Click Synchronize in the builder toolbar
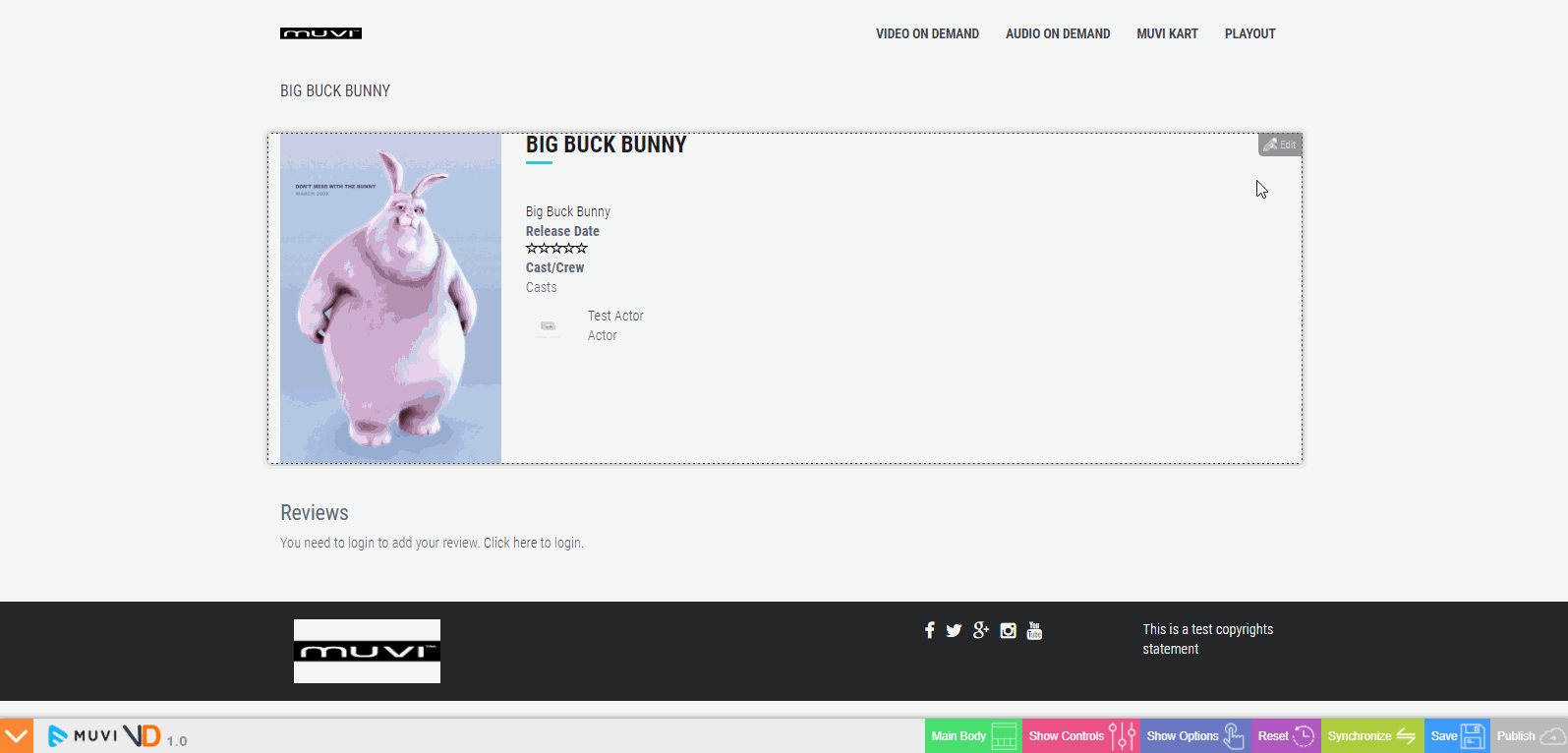 point(1372,735)
